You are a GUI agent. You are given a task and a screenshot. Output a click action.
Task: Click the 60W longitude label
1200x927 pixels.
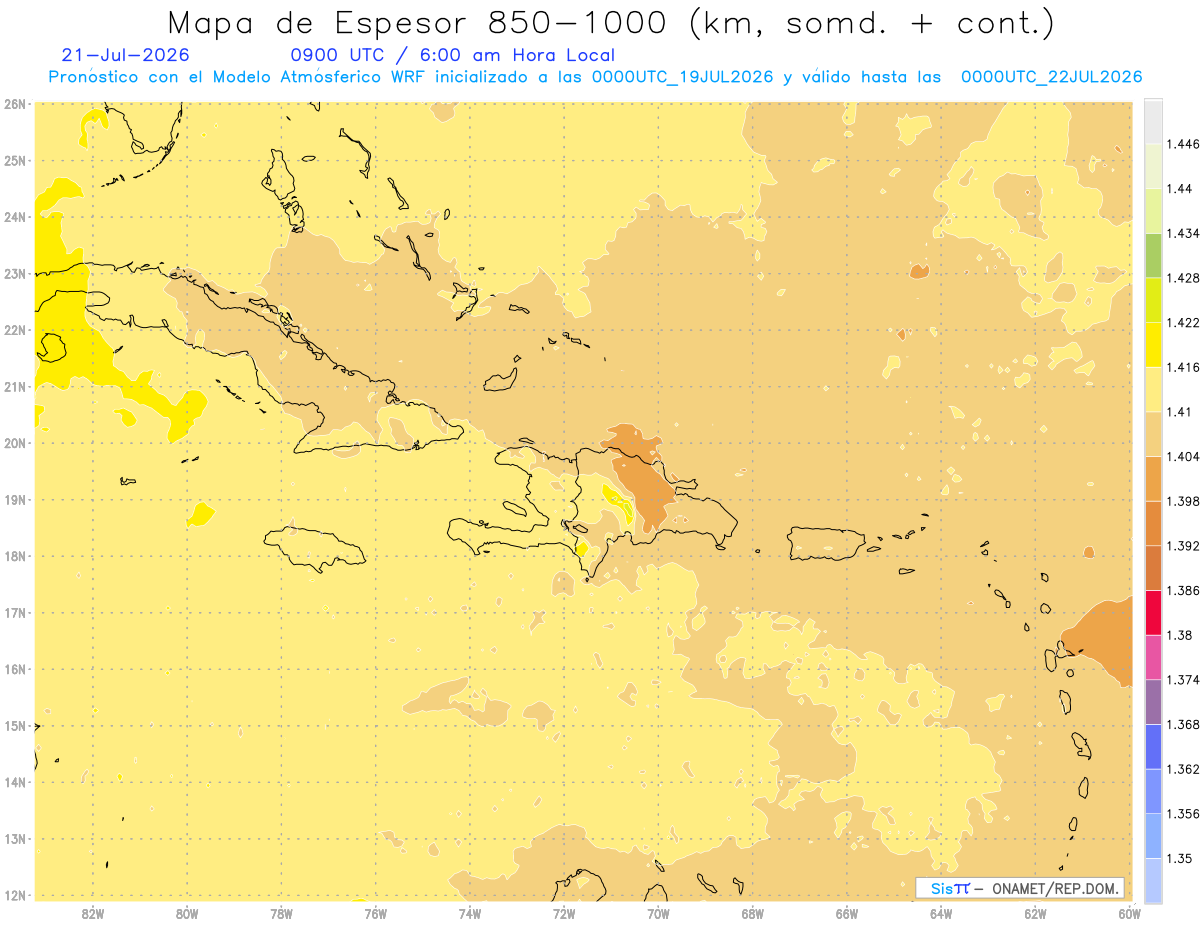[x=1129, y=913]
